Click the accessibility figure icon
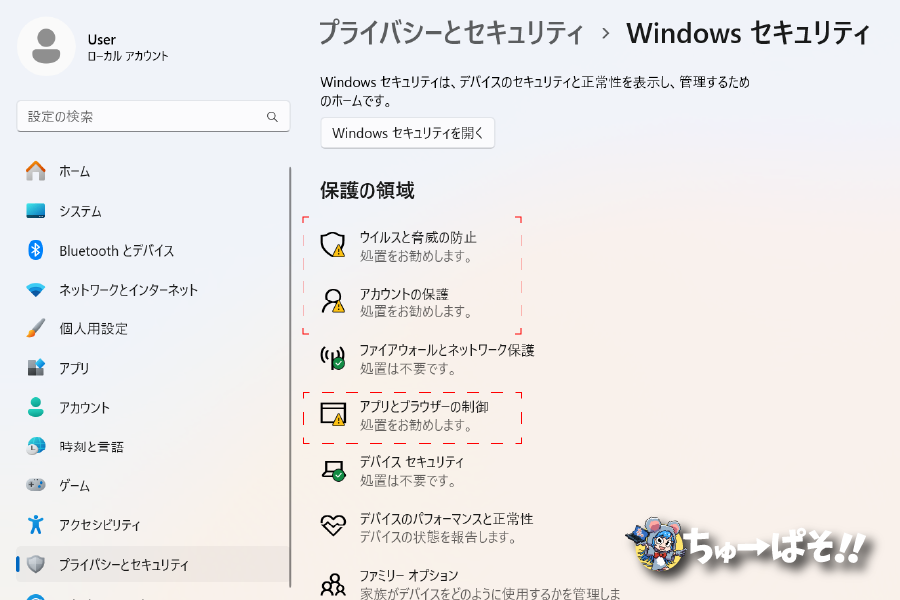 [x=36, y=524]
